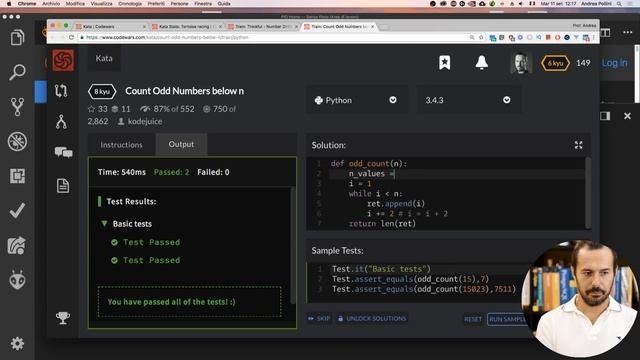Collapse the Basic tests results group
Image resolution: width=640 pixels, height=360 pixels.
104,224
